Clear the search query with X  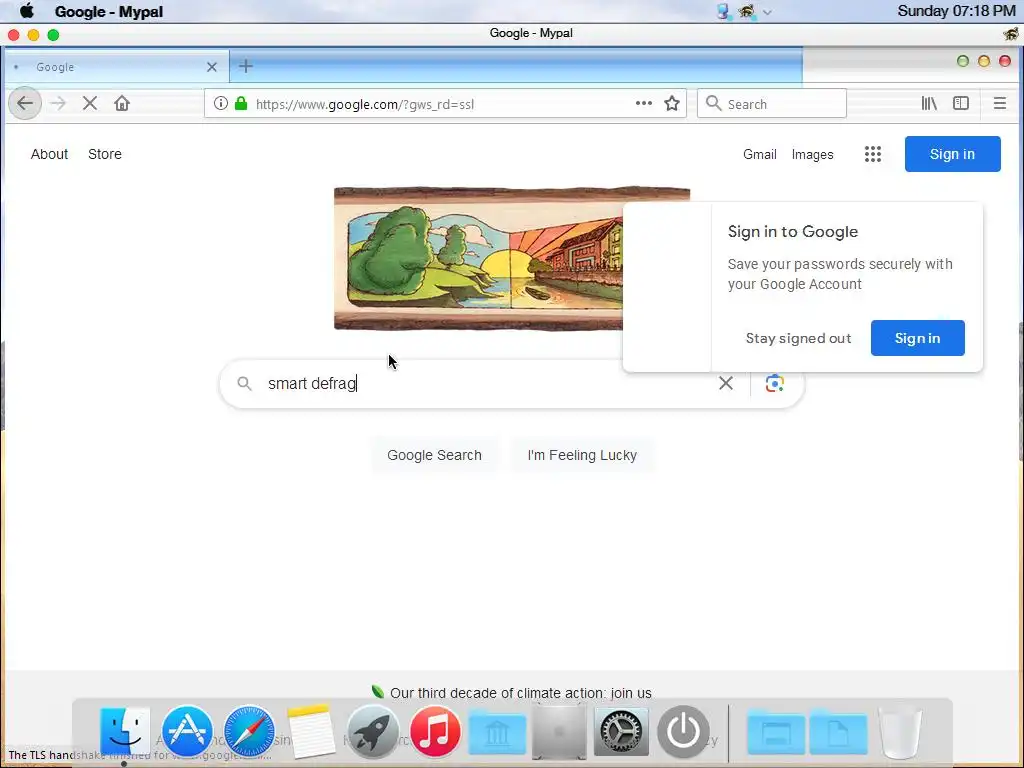pyautogui.click(x=726, y=383)
